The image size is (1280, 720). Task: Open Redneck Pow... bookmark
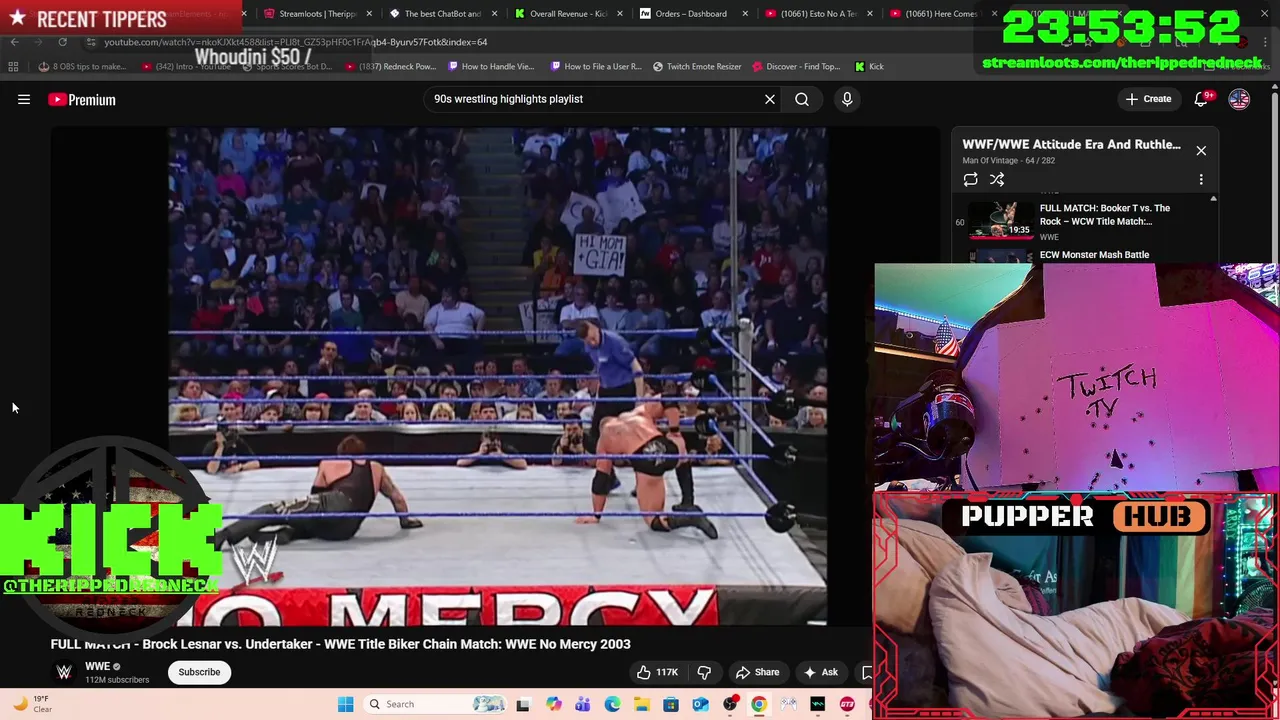[x=392, y=66]
